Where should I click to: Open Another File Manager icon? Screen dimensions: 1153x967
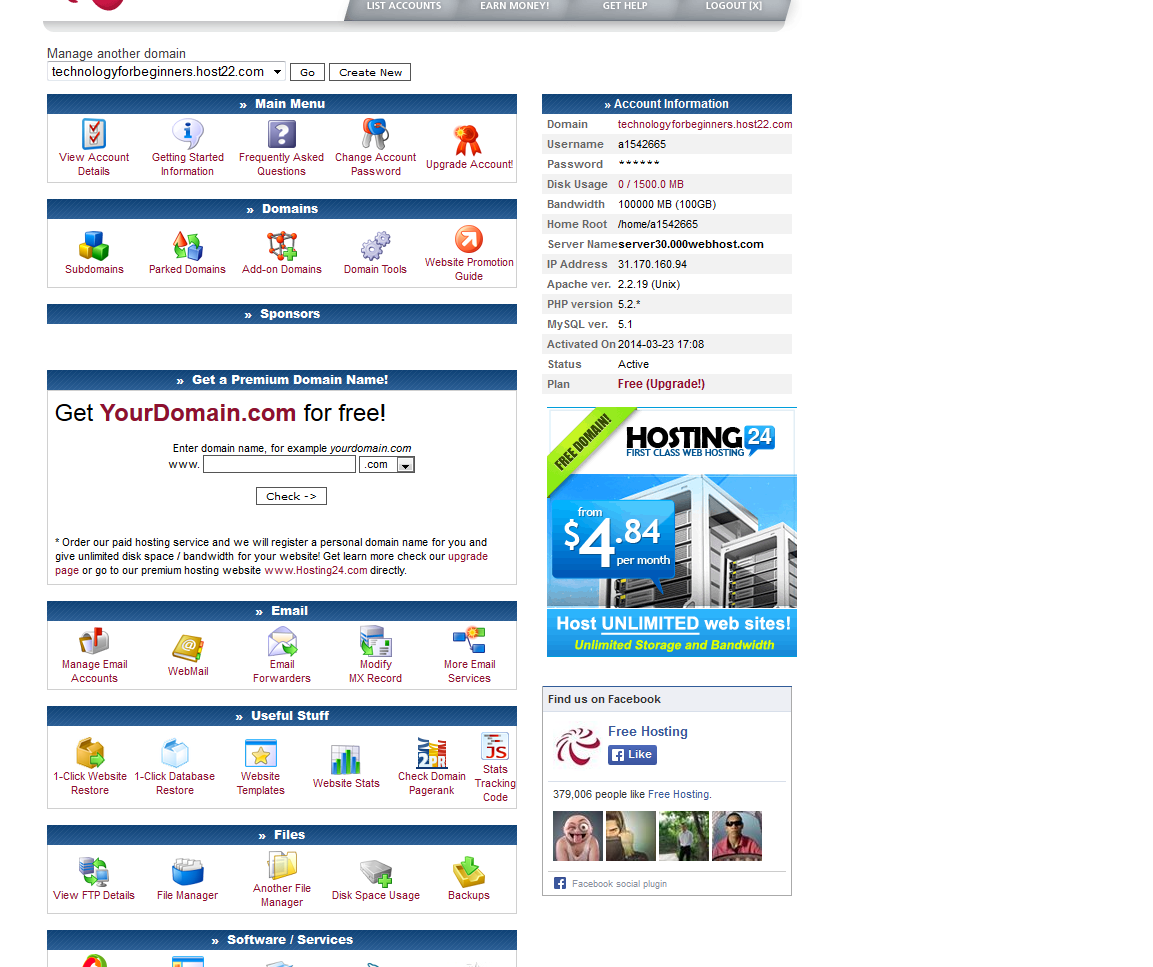(282, 866)
